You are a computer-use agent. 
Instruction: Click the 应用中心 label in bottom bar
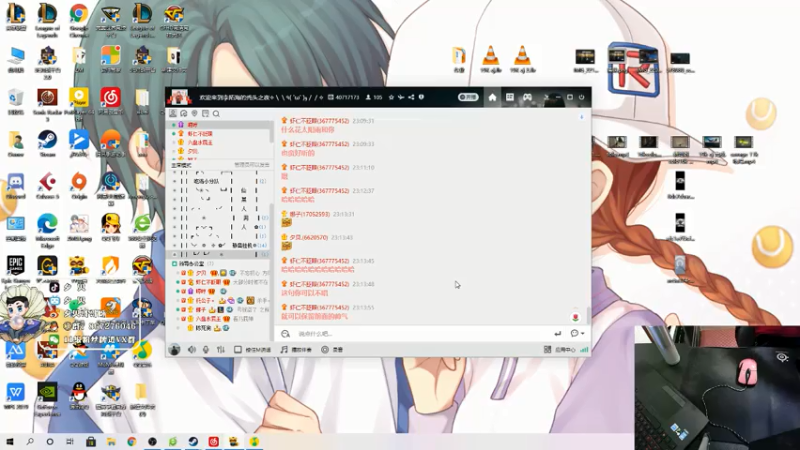click(565, 349)
